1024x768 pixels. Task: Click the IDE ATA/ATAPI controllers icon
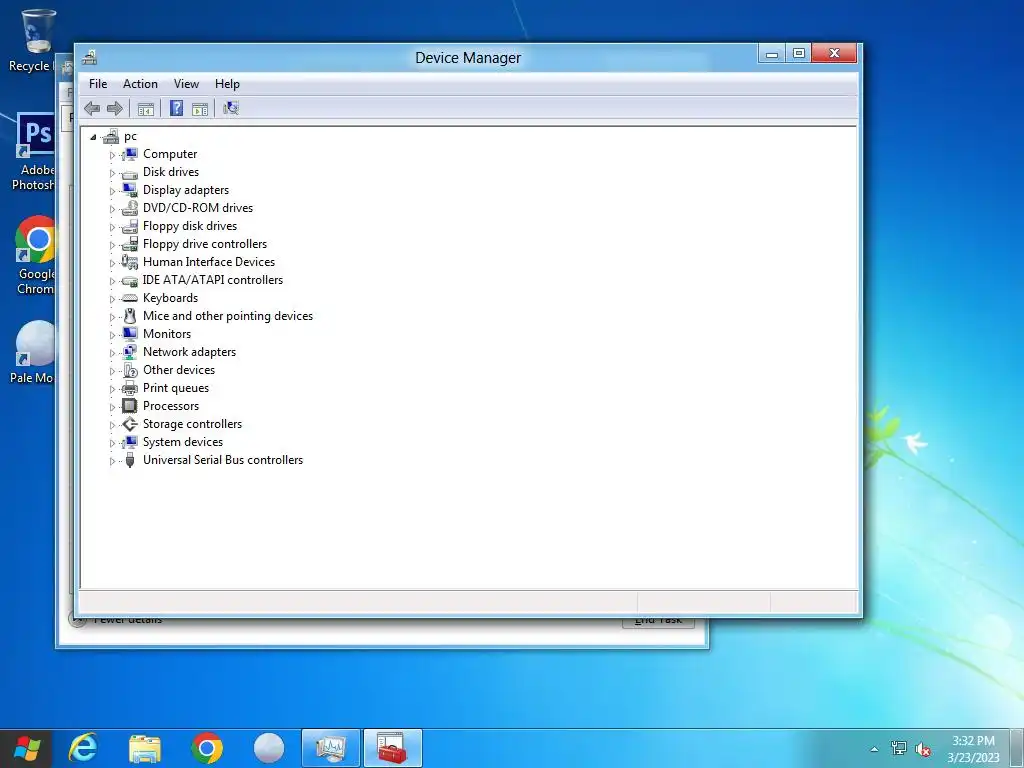[130, 280]
